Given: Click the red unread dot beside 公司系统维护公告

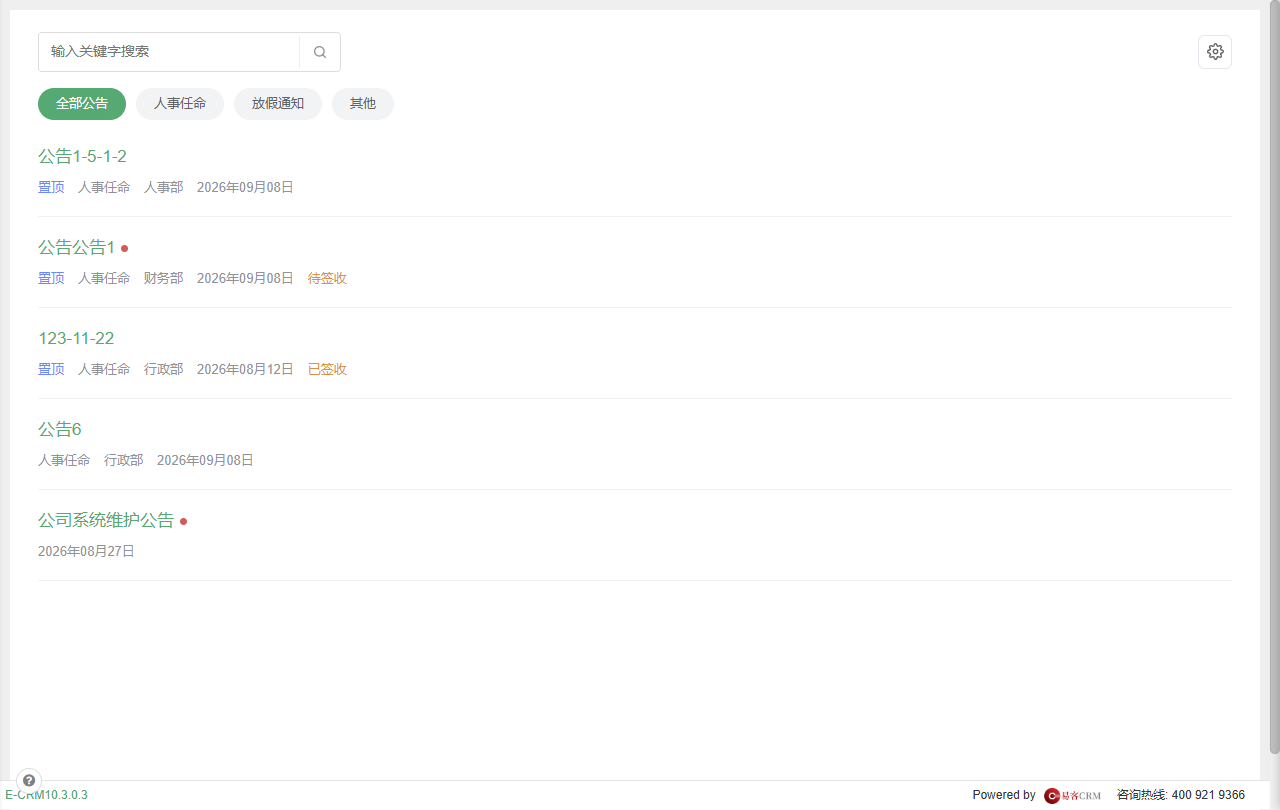Looking at the screenshot, I should [184, 521].
